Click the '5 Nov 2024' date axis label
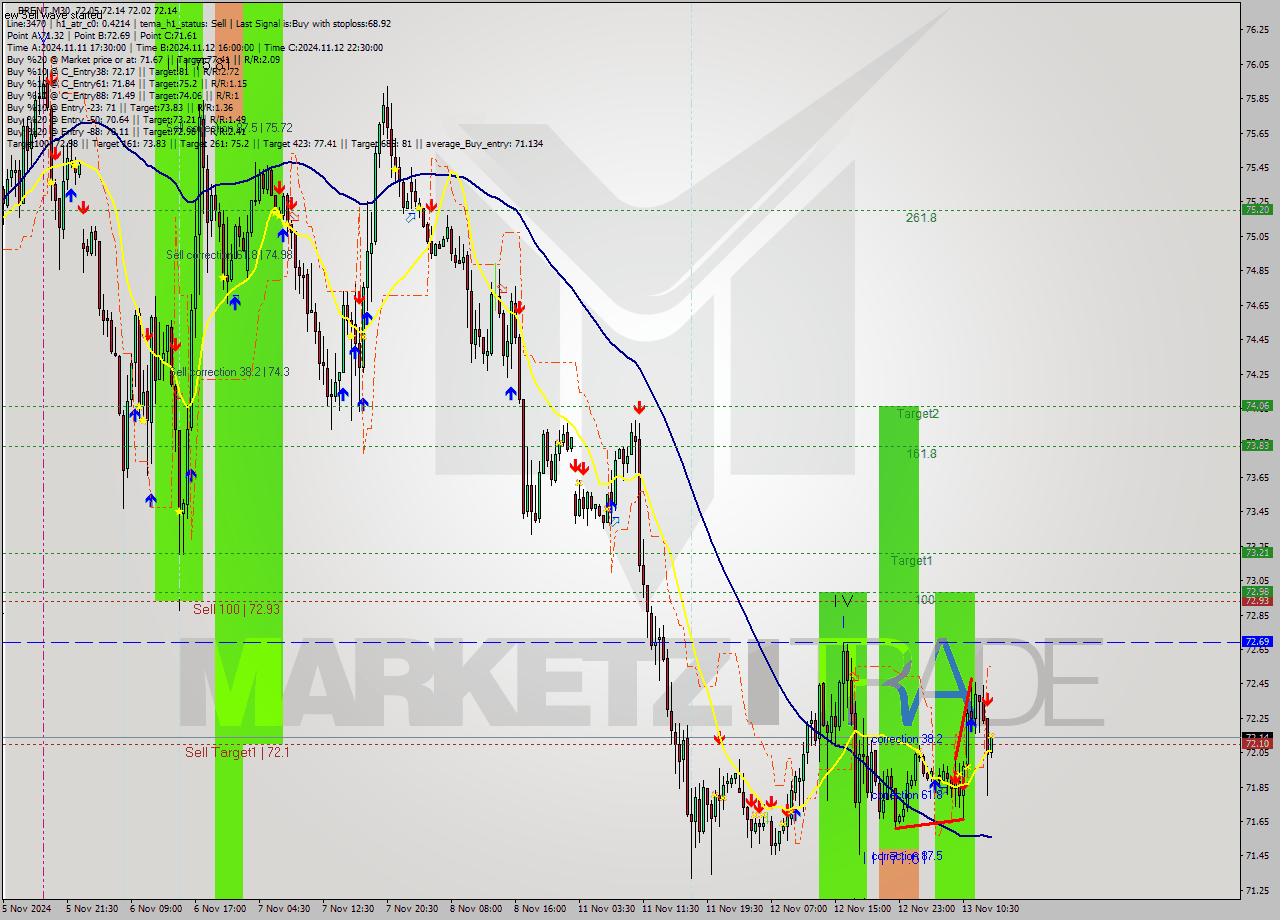 [x=25, y=909]
